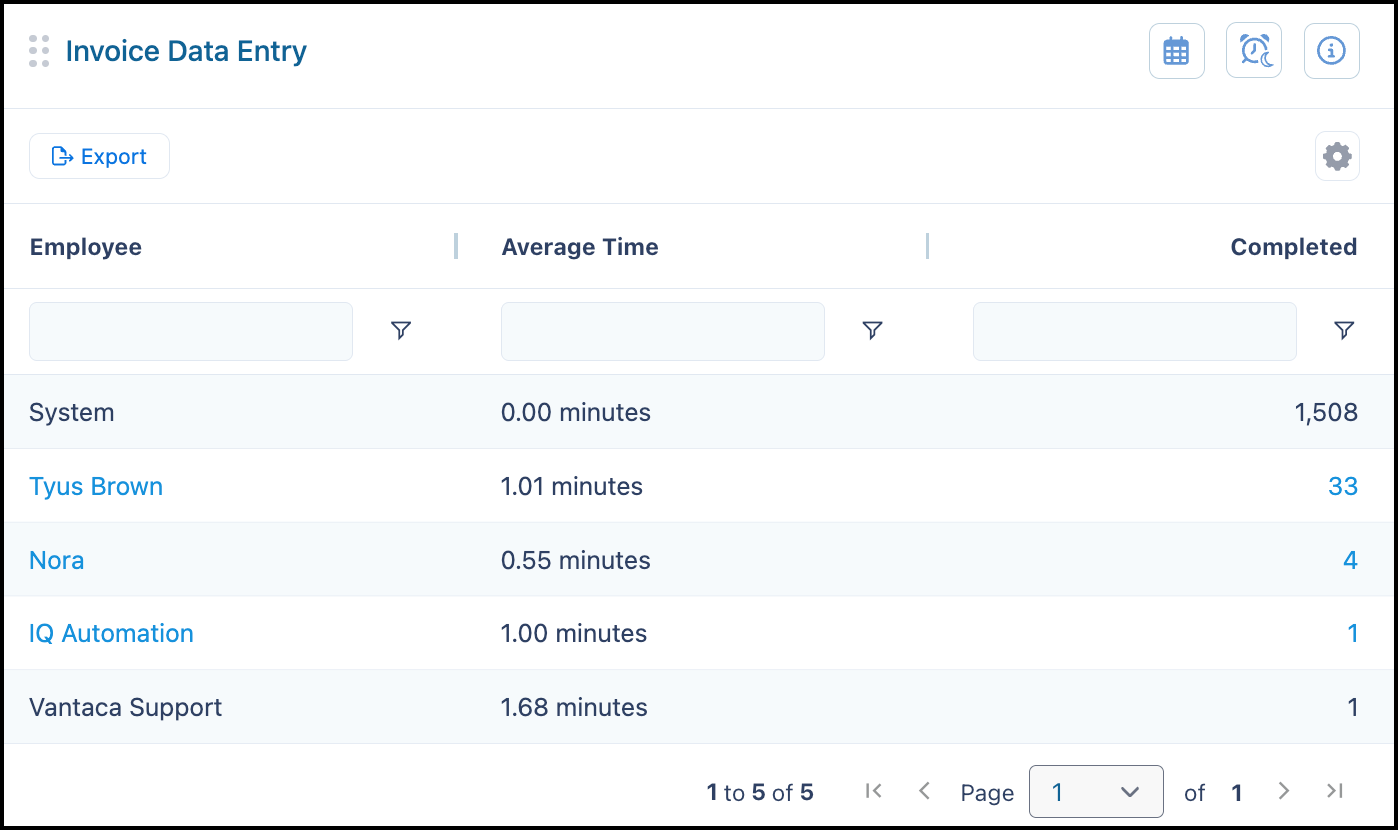Open Nora employee link
Image resolution: width=1398 pixels, height=830 pixels.
57,560
